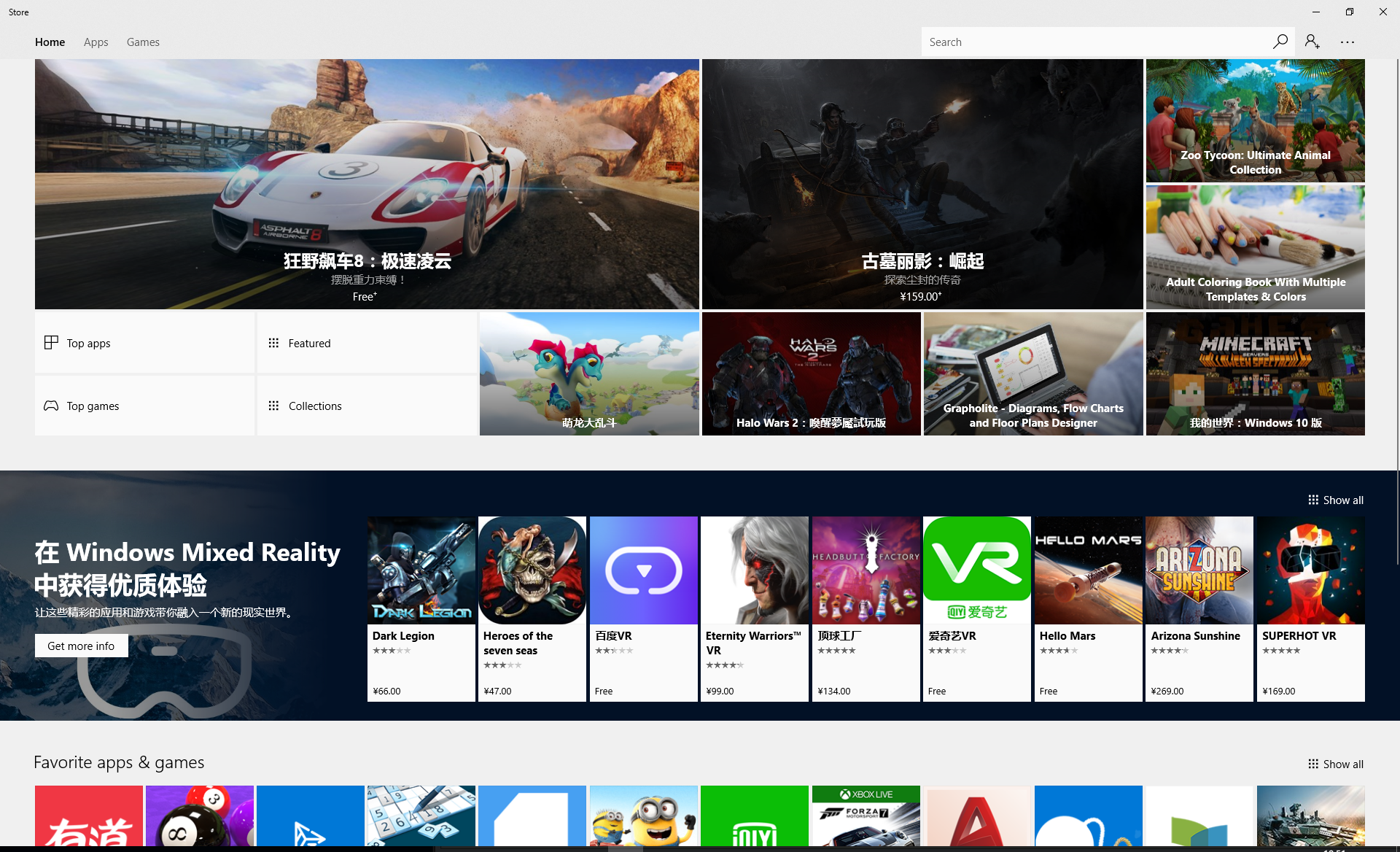
Task: Open the Collections grid tile
Action: tap(366, 406)
